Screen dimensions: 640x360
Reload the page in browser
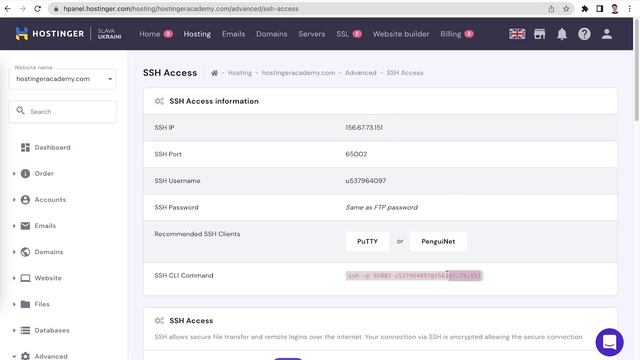(x=38, y=9)
